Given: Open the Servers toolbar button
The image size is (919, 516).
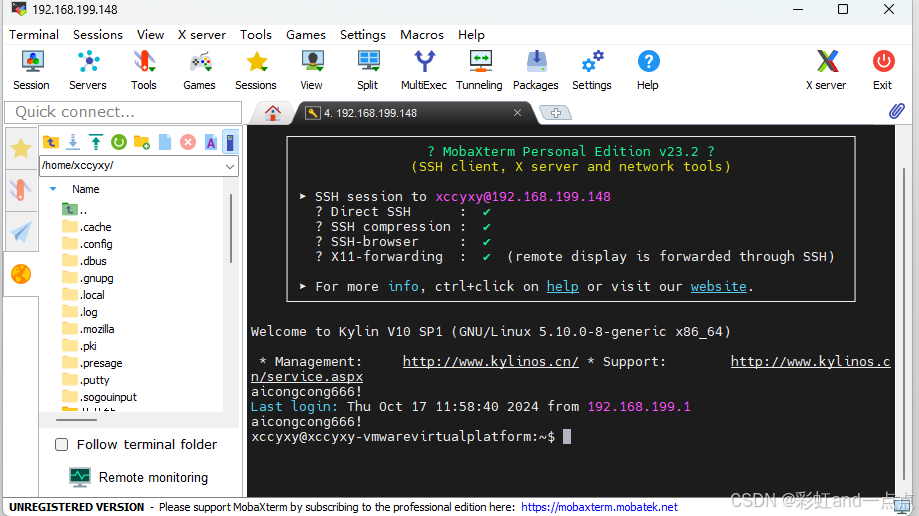Looking at the screenshot, I should [x=88, y=70].
